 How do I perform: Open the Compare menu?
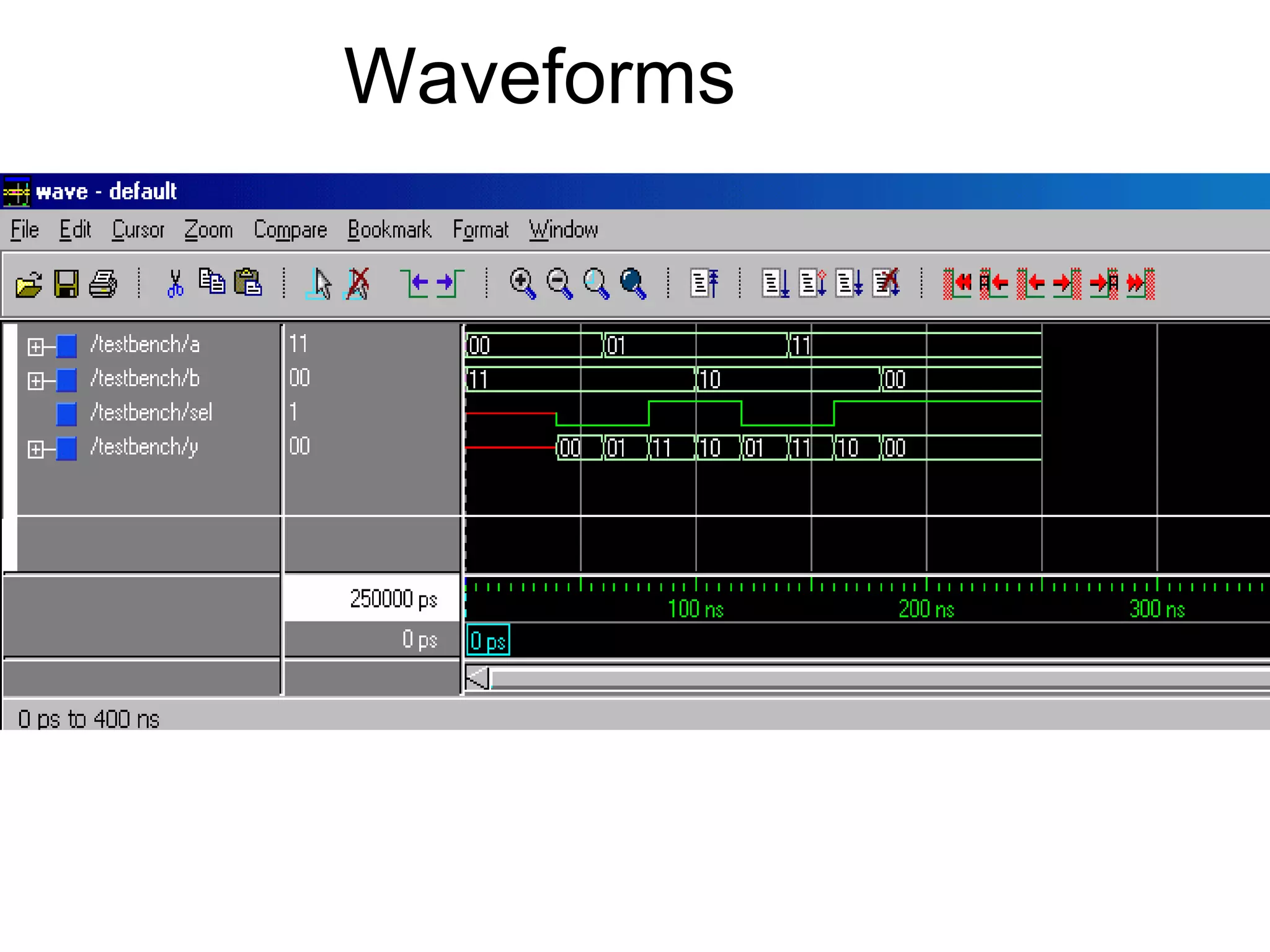pos(290,230)
